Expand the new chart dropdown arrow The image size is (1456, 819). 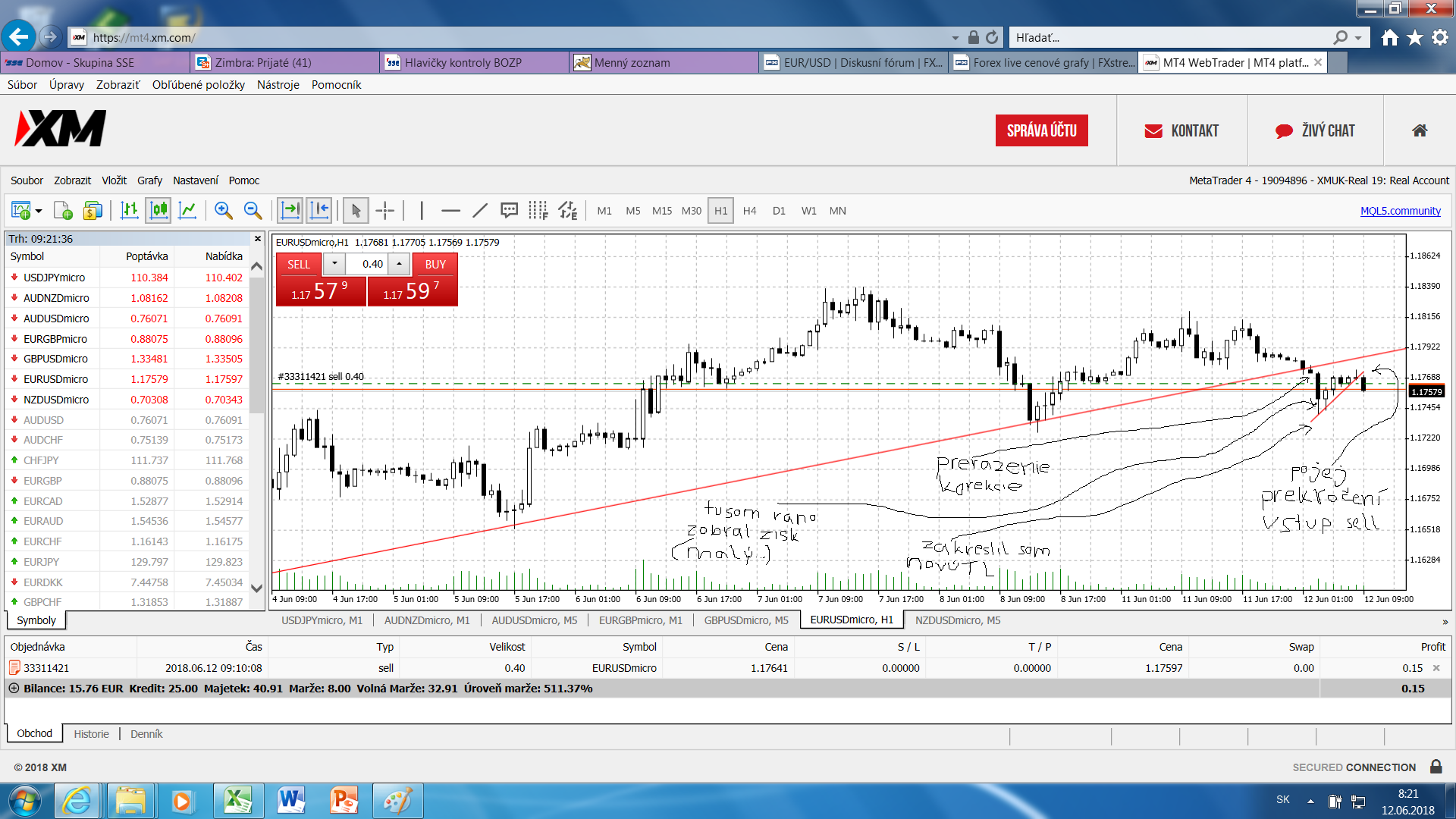pyautogui.click(x=39, y=211)
